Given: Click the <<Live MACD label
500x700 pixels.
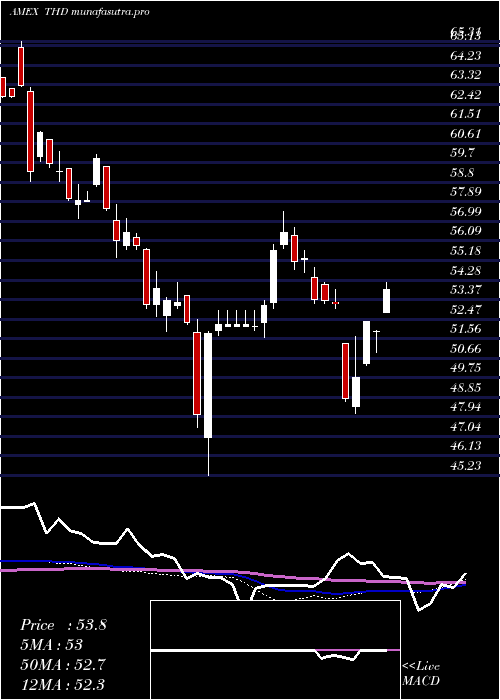Looking at the screenshot, I should 421,674.
